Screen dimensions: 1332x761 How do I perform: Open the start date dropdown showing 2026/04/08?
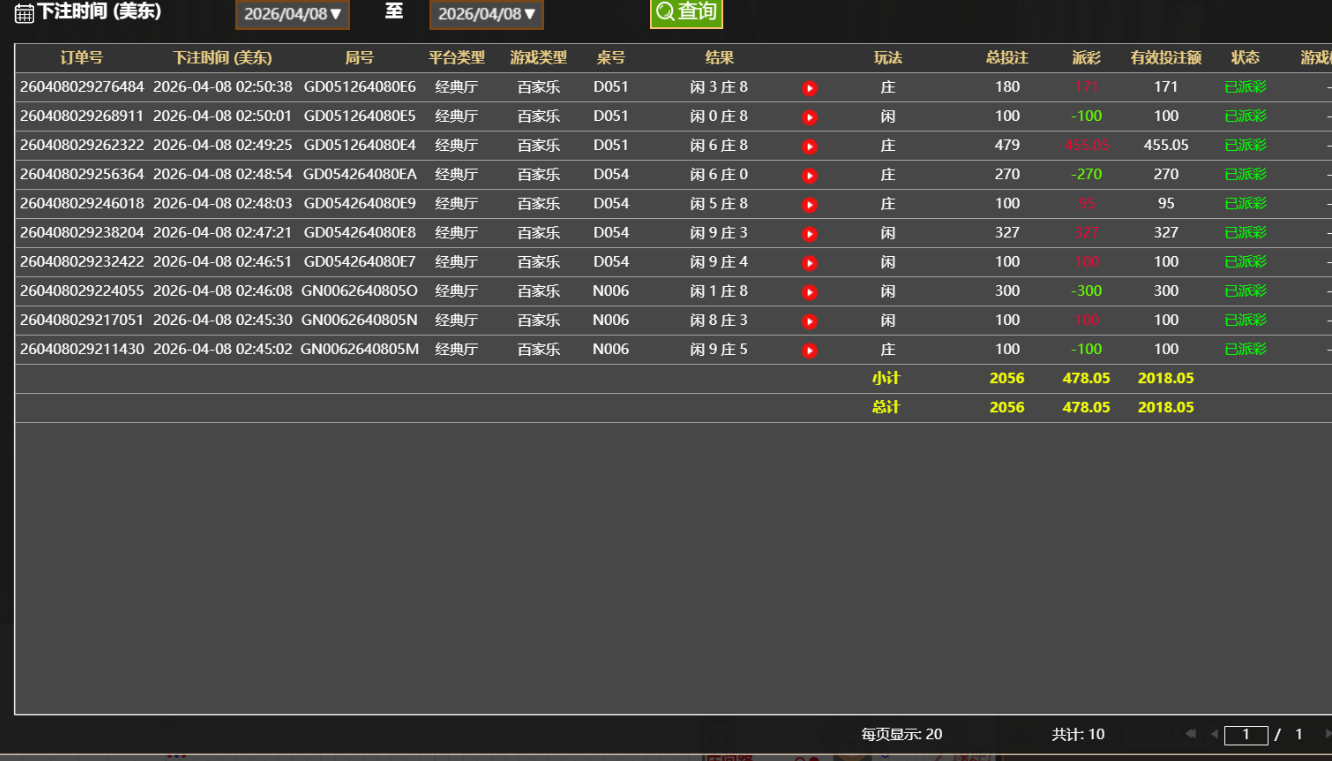tap(292, 15)
